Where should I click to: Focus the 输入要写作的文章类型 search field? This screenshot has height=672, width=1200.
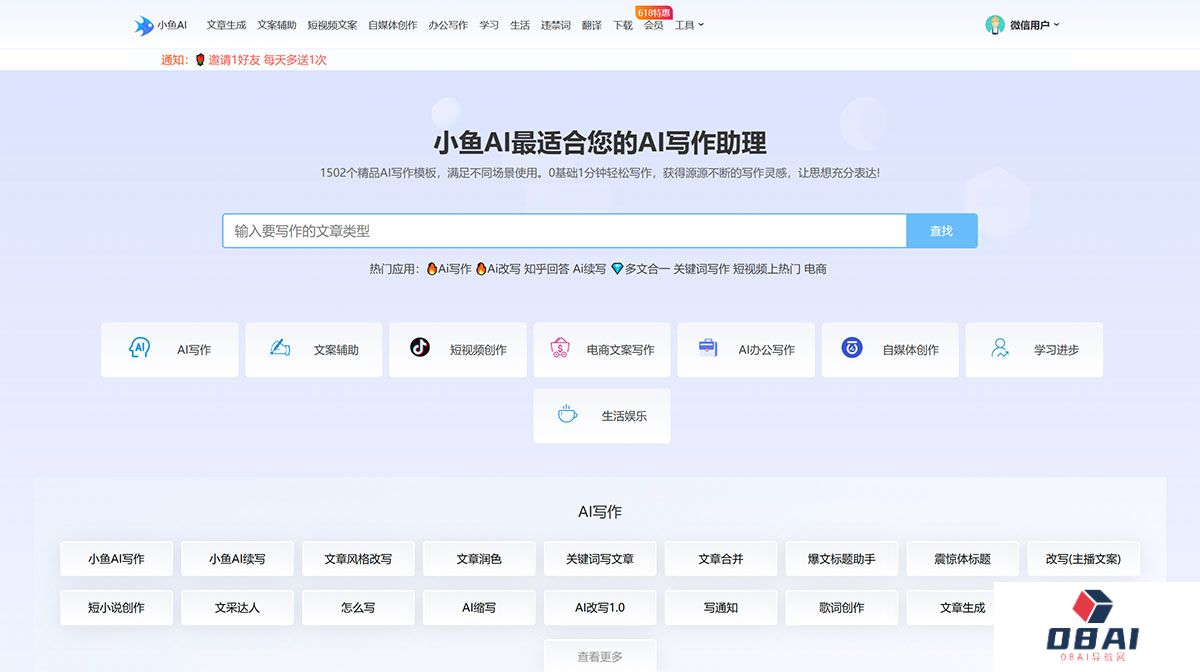(564, 231)
